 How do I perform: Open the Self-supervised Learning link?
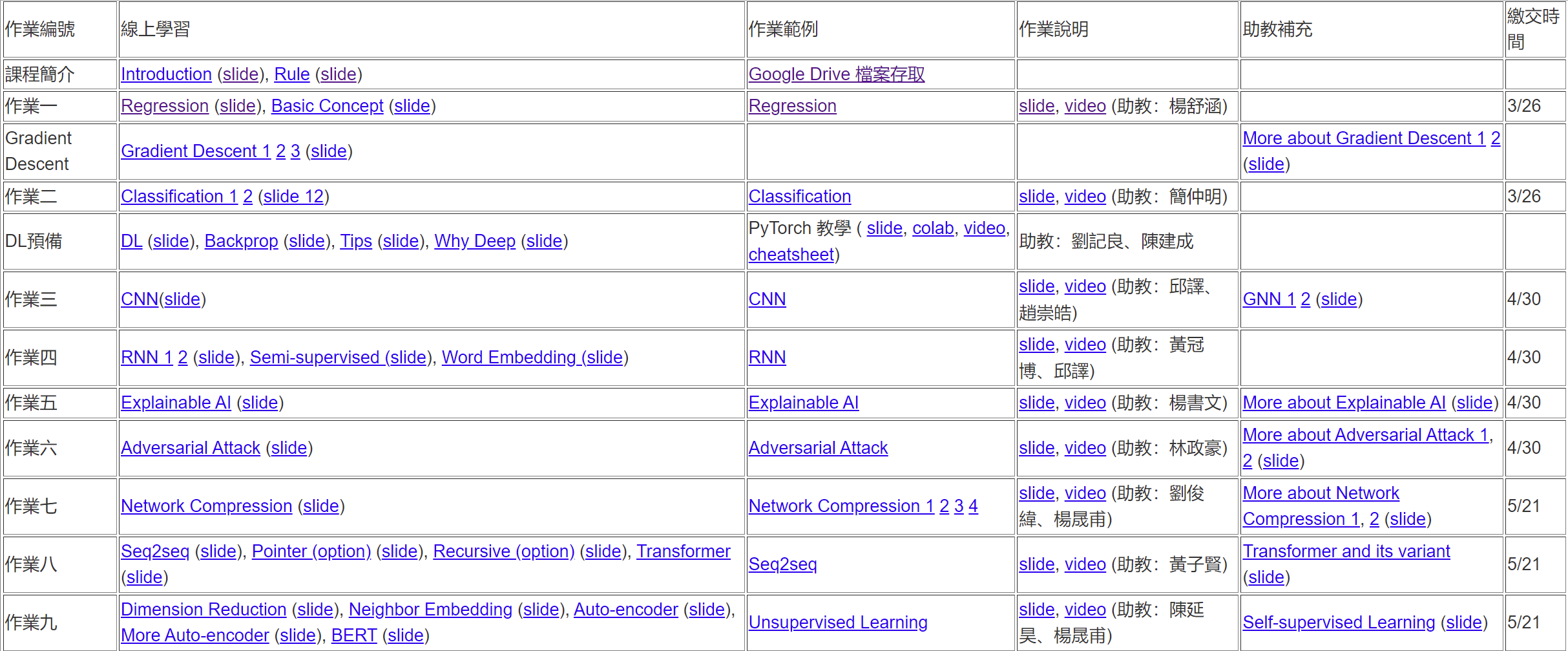tap(1339, 623)
